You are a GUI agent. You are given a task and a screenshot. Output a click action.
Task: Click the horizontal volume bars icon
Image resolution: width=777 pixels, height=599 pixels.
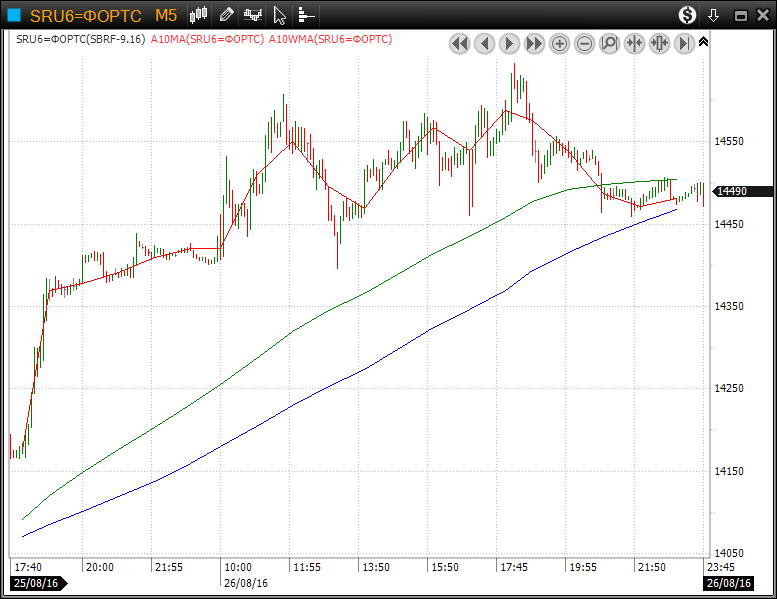point(306,15)
